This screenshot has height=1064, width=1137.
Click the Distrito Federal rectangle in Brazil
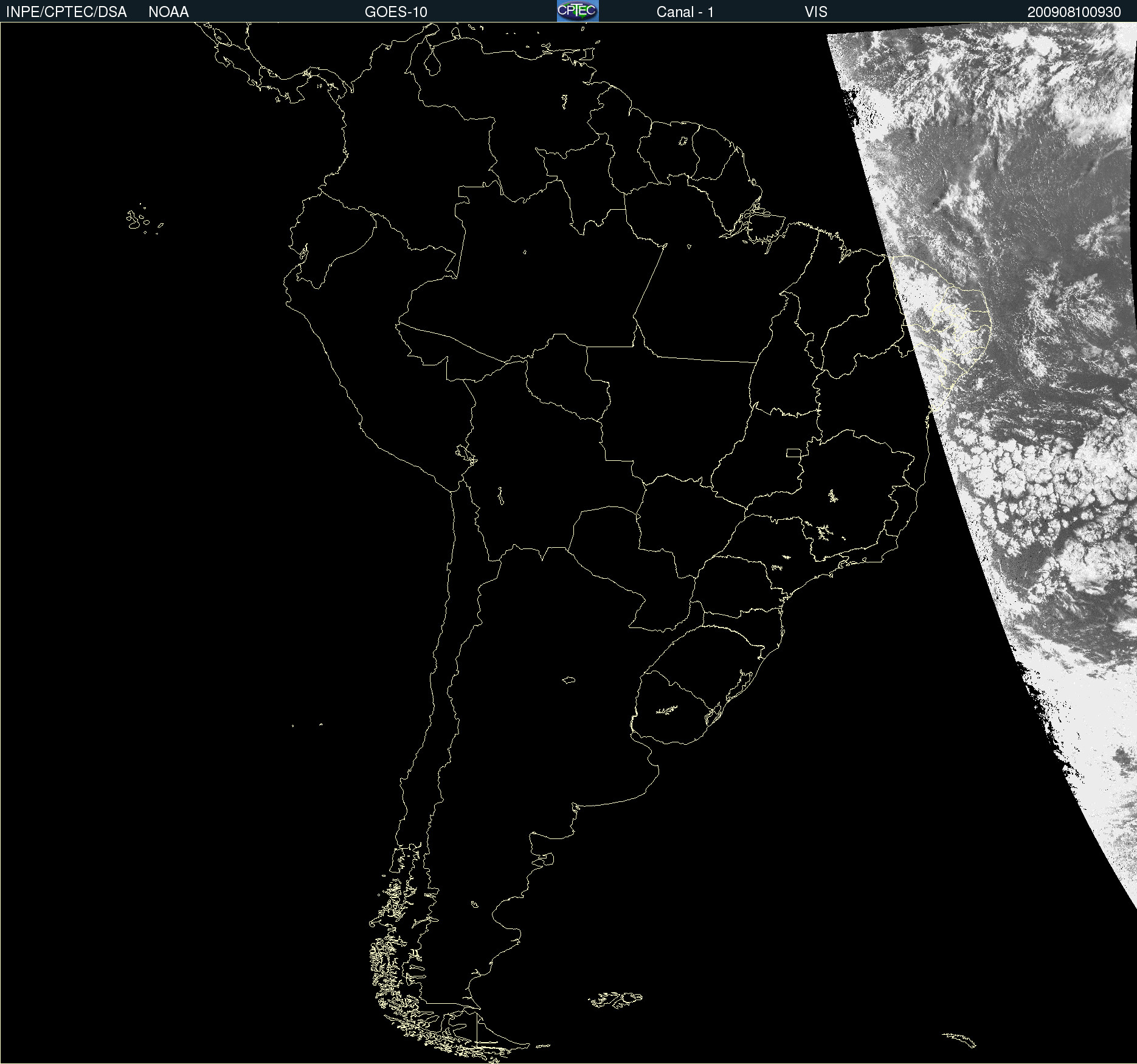[x=793, y=452]
